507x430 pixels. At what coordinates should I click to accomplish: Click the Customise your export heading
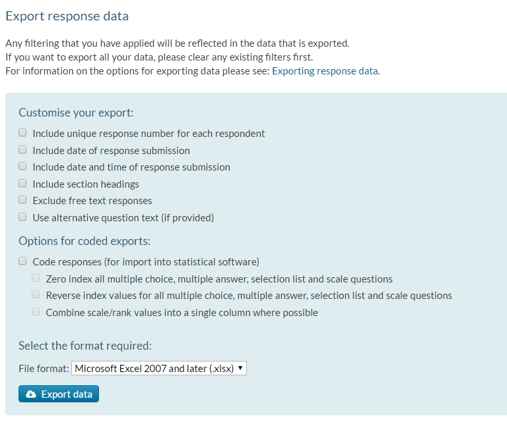(x=76, y=113)
